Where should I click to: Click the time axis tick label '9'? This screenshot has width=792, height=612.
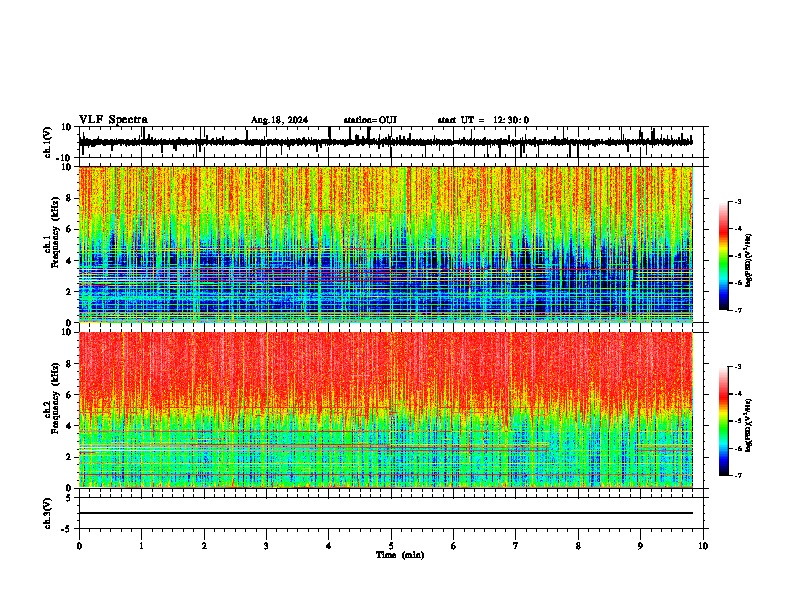(640, 546)
